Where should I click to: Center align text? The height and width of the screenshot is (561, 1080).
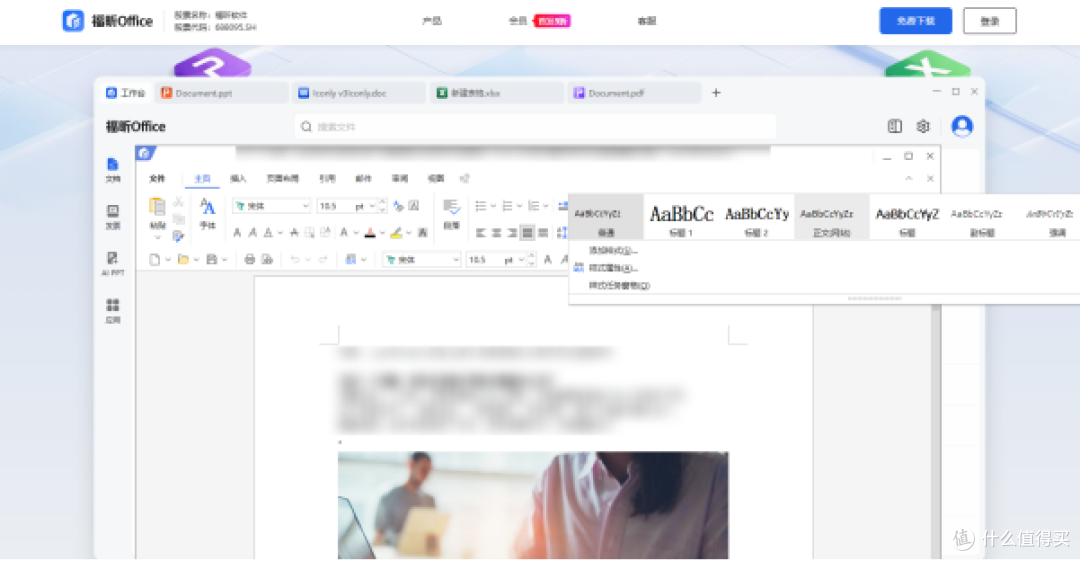[x=497, y=233]
